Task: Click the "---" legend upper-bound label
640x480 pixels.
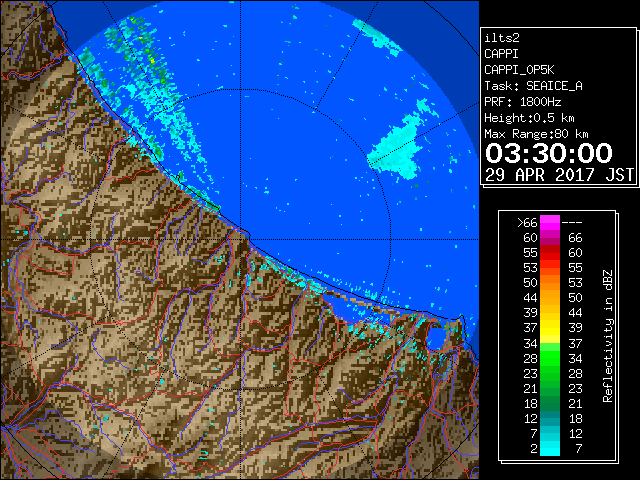Action: click(572, 222)
